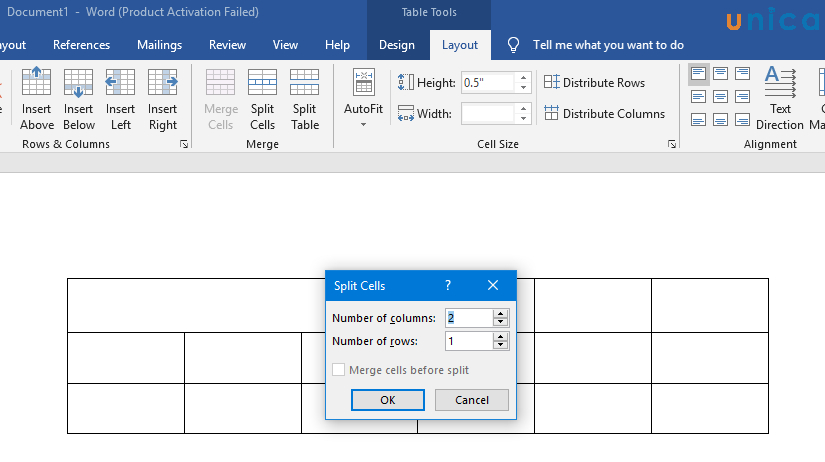Expand the Rows & Columns dialog launcher
This screenshot has height=462, width=825.
tap(183, 145)
